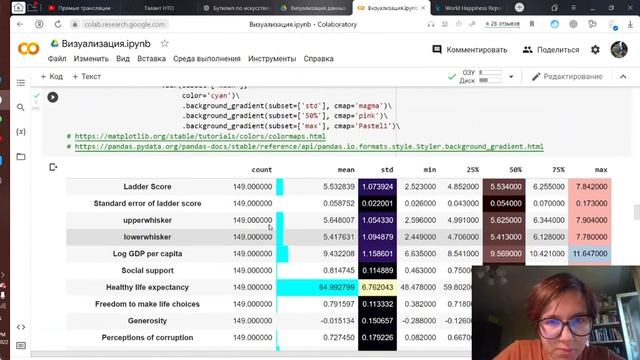This screenshot has width=640, height=360.
Task: Click the std value 6.762043
Action: tap(378, 287)
